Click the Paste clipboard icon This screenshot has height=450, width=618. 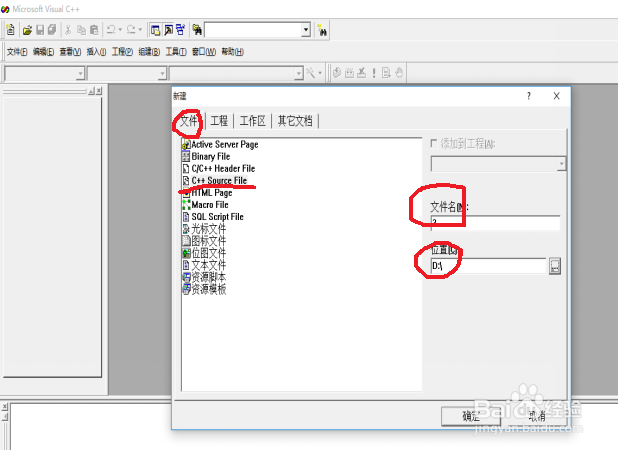(94, 30)
